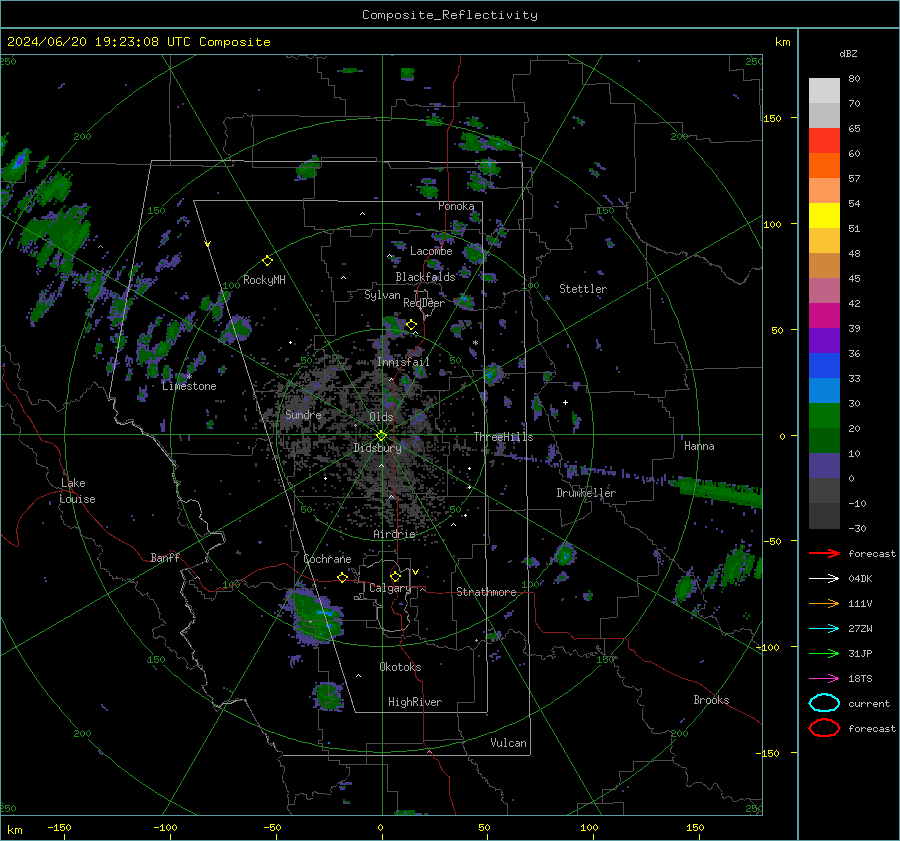The width and height of the screenshot is (900, 841).
Task: Click the Hanna city label
Action: point(699,446)
